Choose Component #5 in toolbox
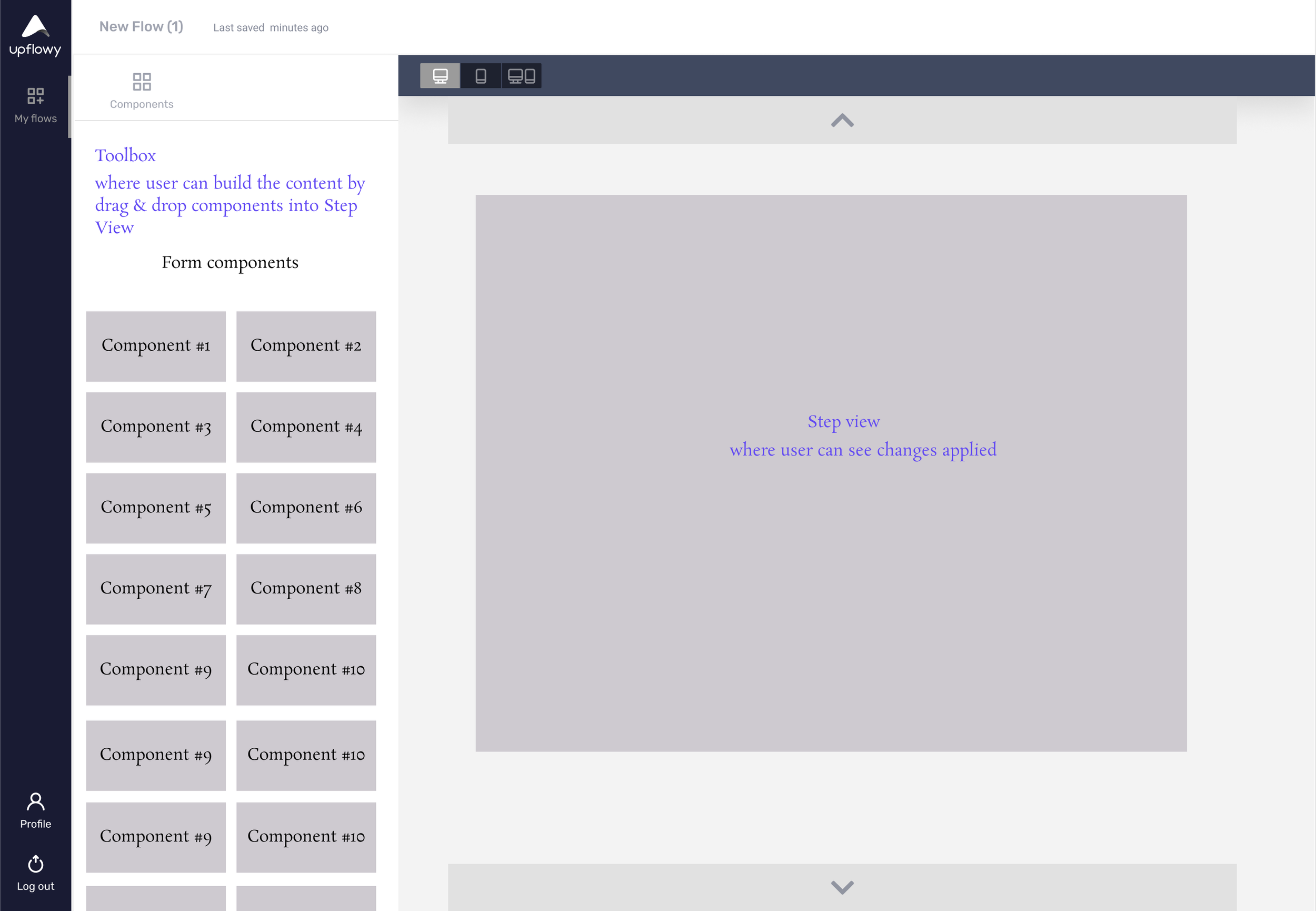Screen dimensions: 1316x911 point(156,508)
